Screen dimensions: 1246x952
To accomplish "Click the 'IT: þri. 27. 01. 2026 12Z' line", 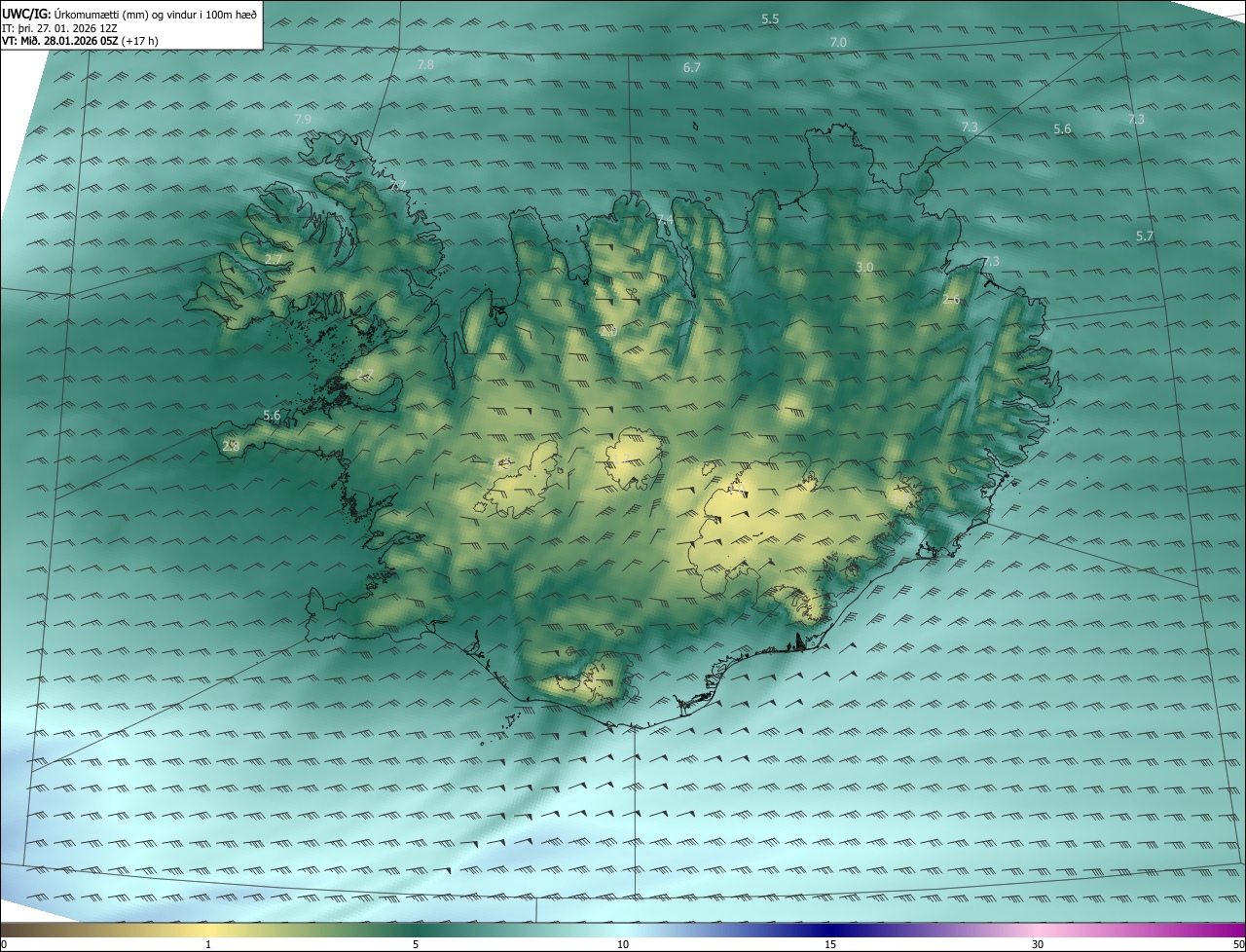I will coord(59,28).
